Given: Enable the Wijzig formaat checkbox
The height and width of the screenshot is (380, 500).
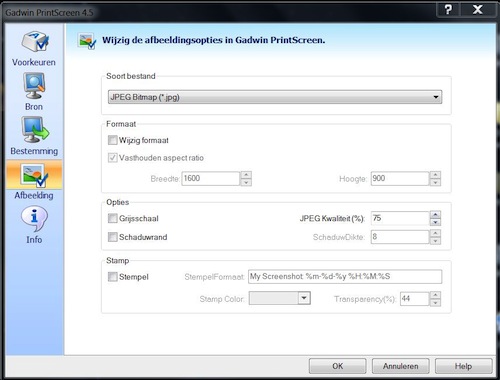Looking at the screenshot, I should [x=113, y=140].
